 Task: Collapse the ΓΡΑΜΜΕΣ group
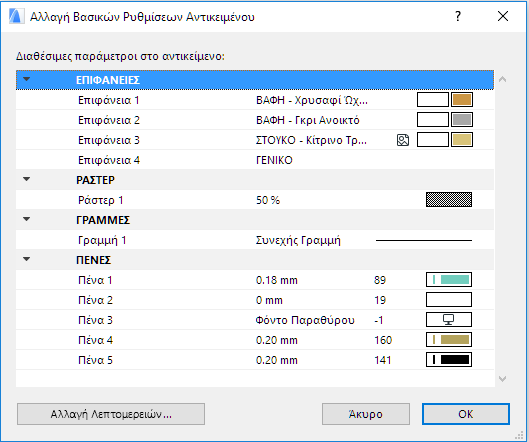tap(26, 219)
